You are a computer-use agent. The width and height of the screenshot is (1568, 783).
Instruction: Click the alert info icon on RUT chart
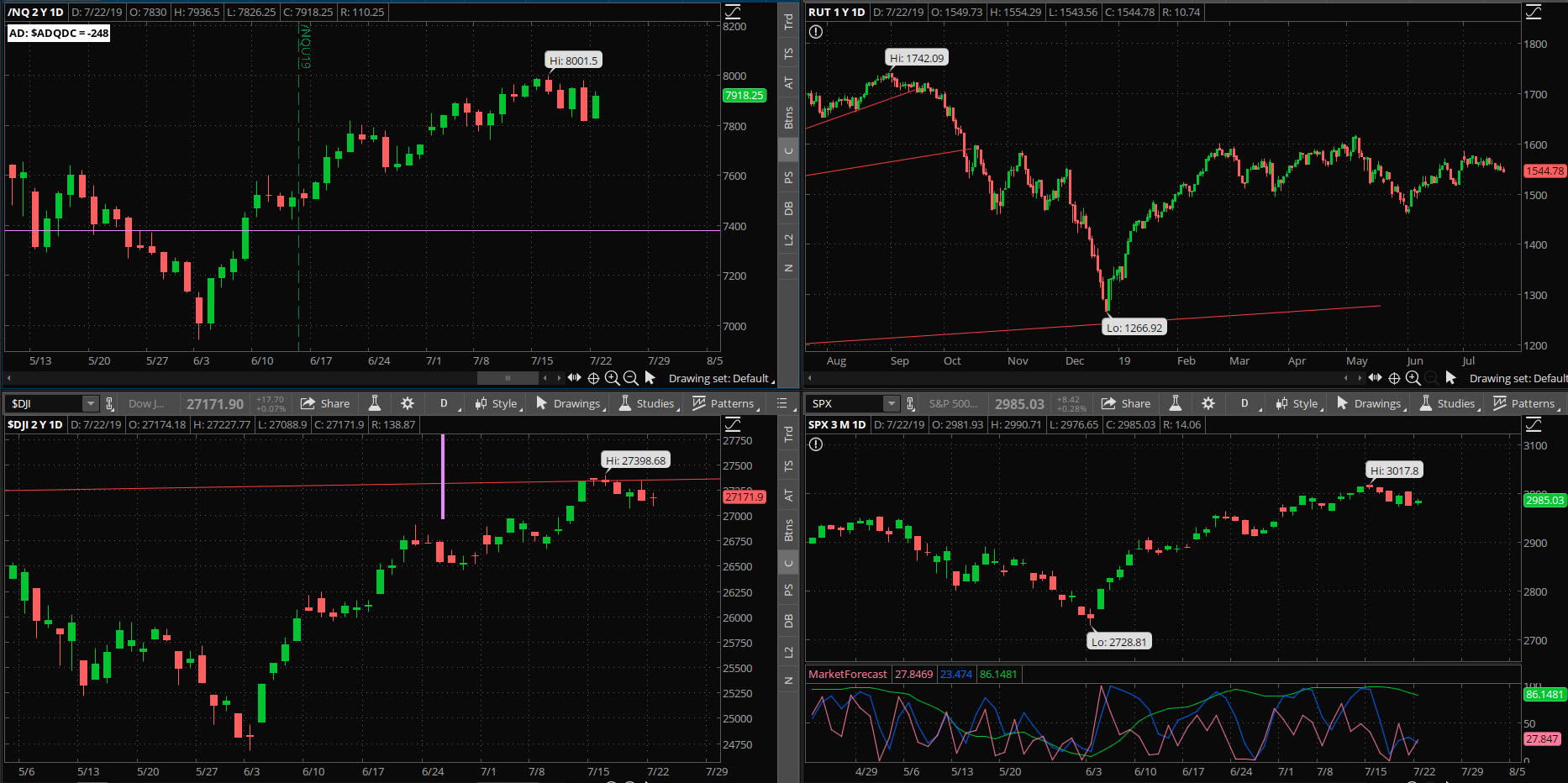click(x=815, y=32)
